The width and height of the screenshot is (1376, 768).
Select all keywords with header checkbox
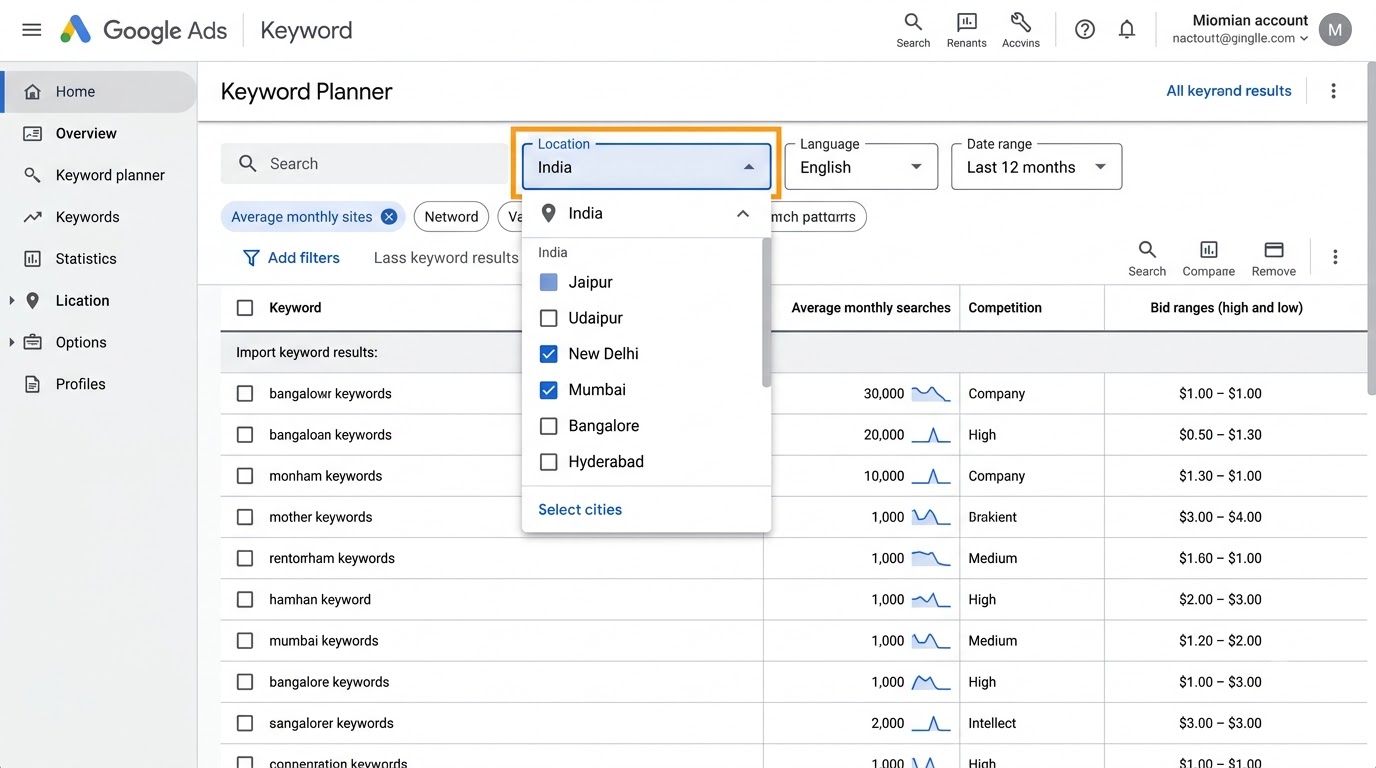(245, 308)
